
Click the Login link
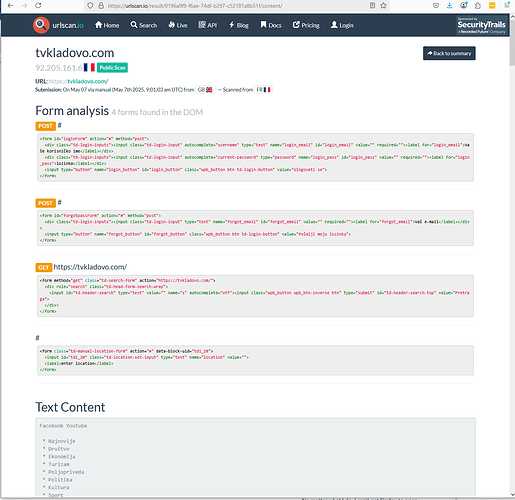[342, 25]
